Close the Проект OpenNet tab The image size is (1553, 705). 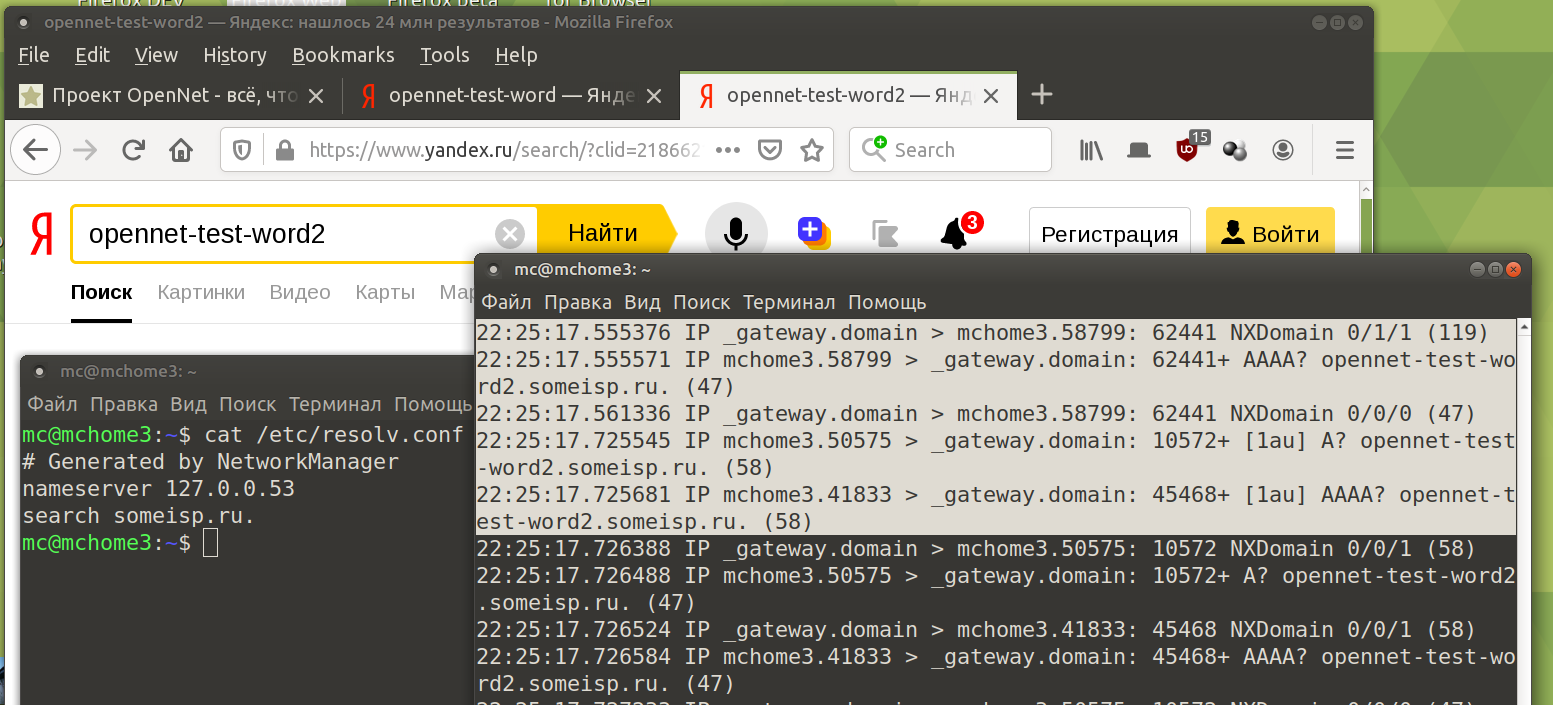pyautogui.click(x=316, y=96)
